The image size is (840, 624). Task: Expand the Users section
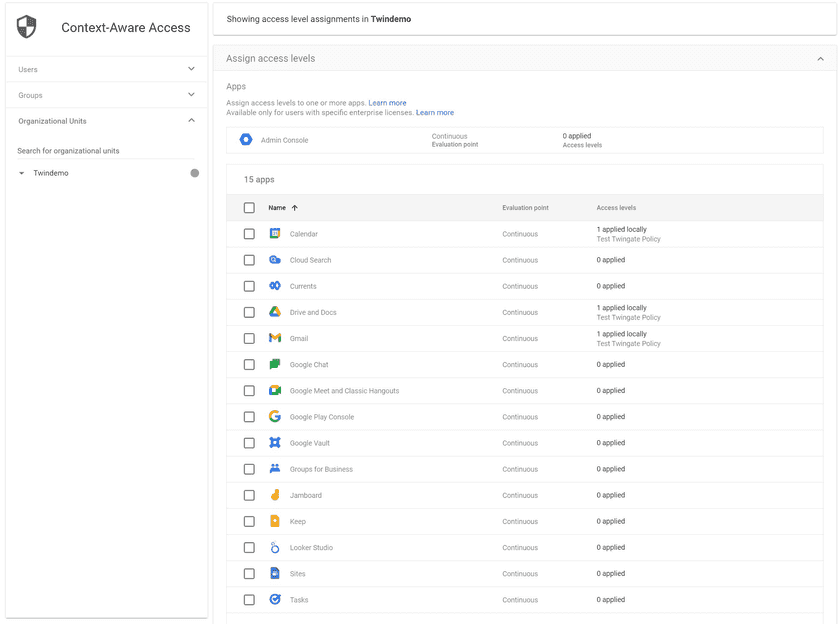tap(191, 69)
